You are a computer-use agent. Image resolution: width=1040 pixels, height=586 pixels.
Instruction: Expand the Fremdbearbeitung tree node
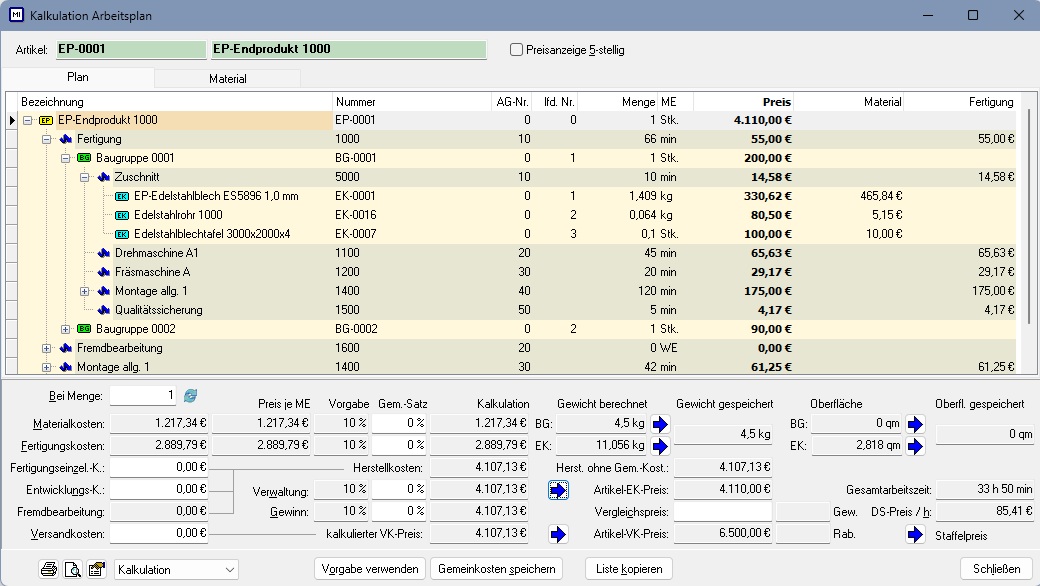pyautogui.click(x=47, y=348)
